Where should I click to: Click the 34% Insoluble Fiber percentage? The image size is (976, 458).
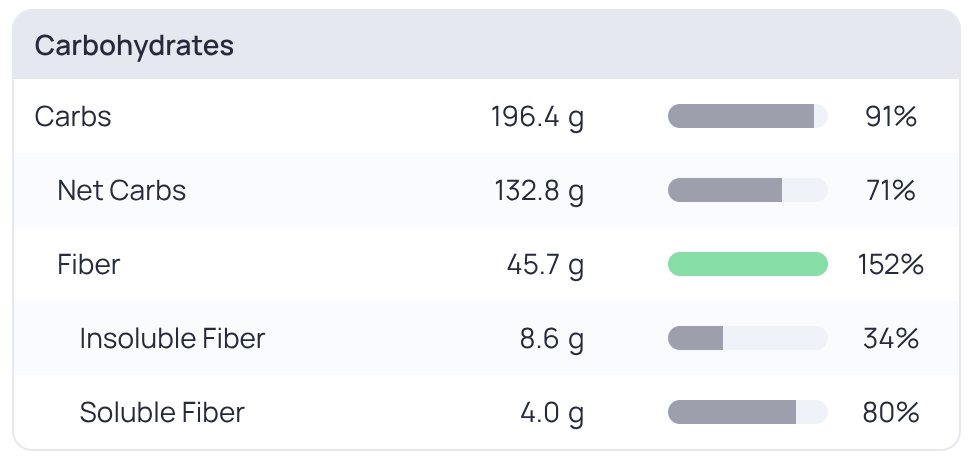point(891,339)
